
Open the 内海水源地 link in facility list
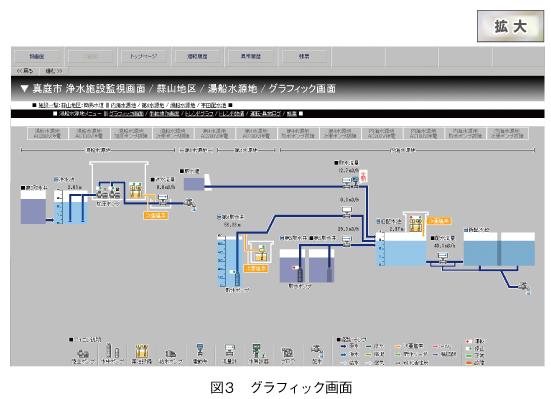123,105
